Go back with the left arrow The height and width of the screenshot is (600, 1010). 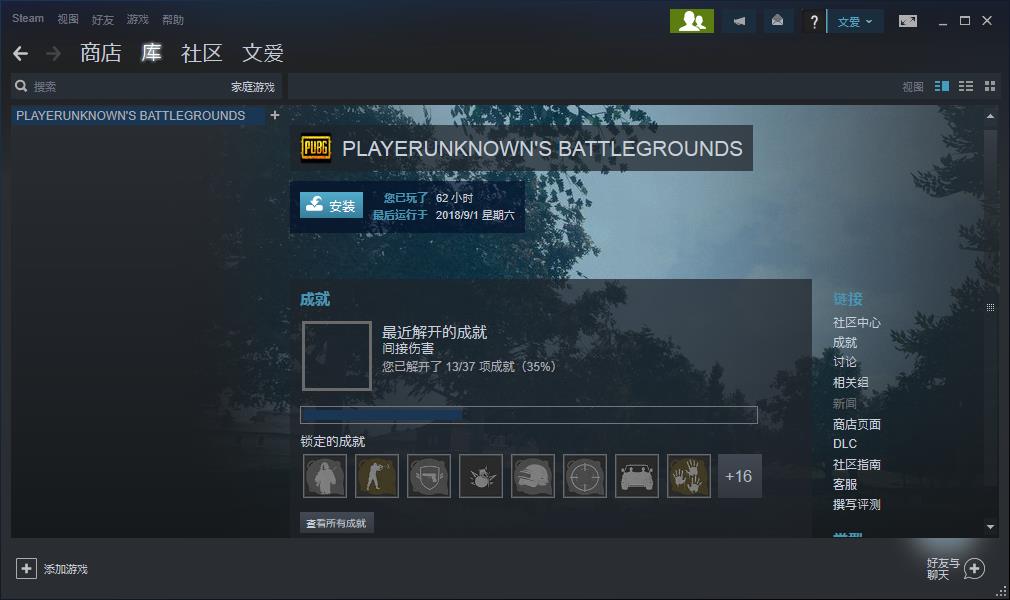pos(21,53)
